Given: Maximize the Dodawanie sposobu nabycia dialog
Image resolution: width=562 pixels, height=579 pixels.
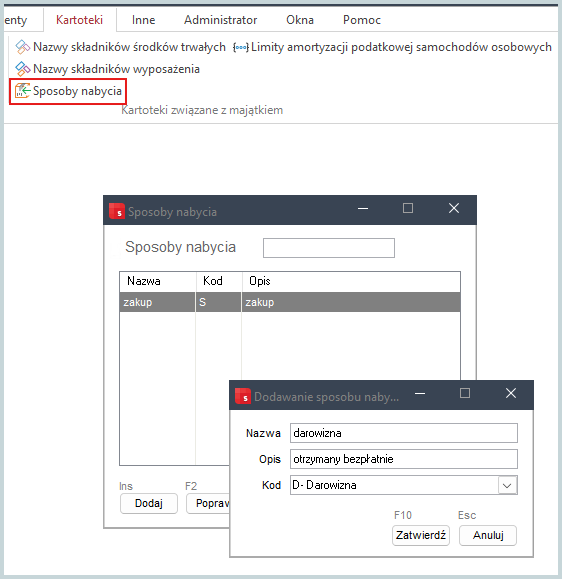Looking at the screenshot, I should (x=465, y=393).
